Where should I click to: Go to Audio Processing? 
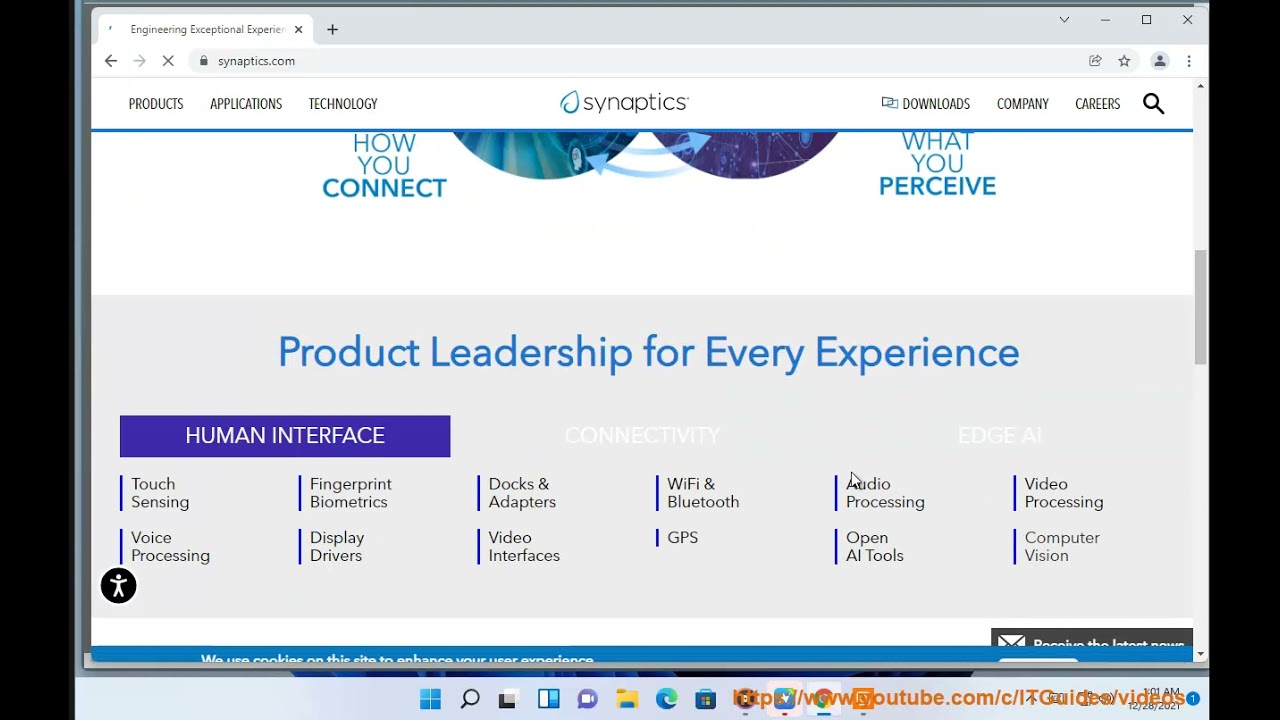pos(885,493)
